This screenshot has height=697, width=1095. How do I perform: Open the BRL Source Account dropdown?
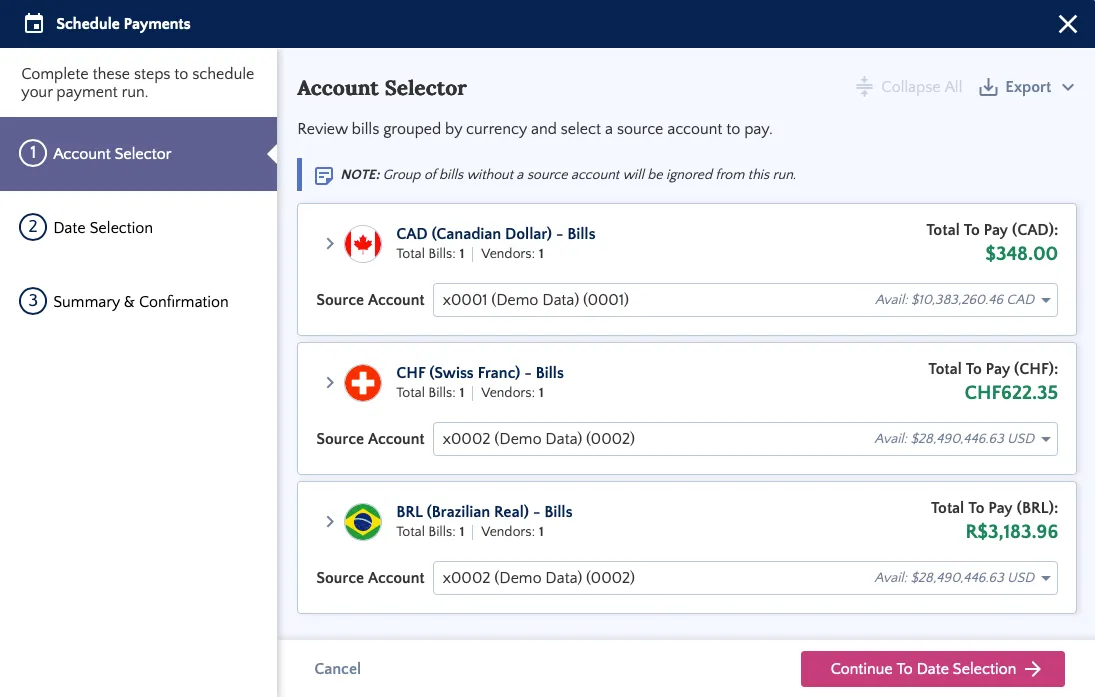coord(745,578)
